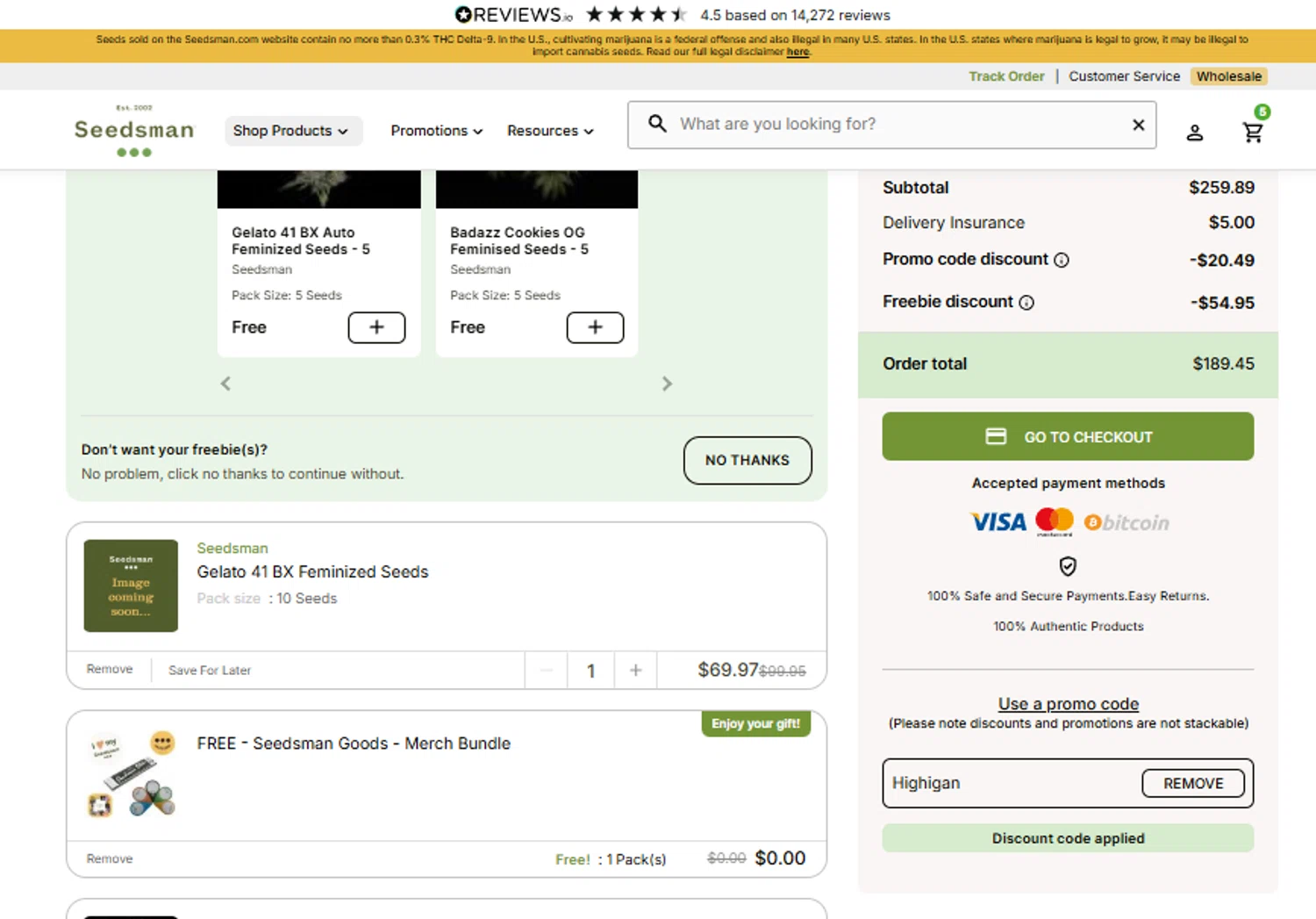Open the user account icon
Screen dimensions: 1316x919
tap(1195, 133)
